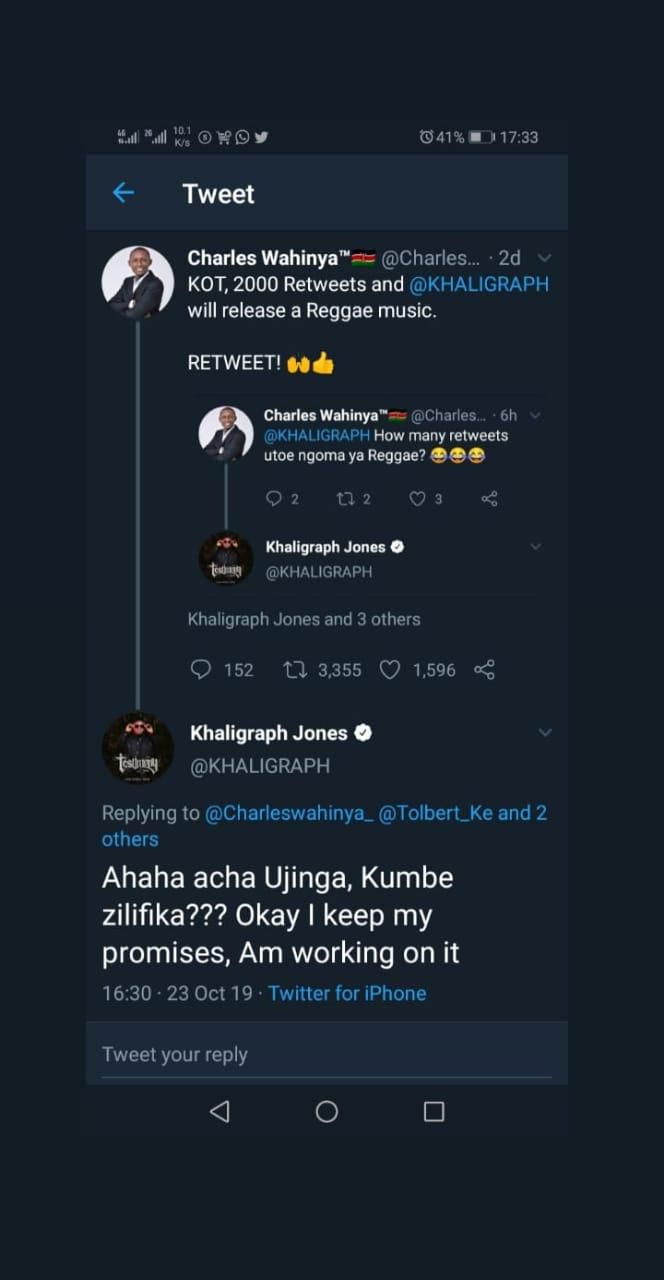Click the reply icon on the quoted tweet
The width and height of the screenshot is (664, 1280).
point(275,498)
